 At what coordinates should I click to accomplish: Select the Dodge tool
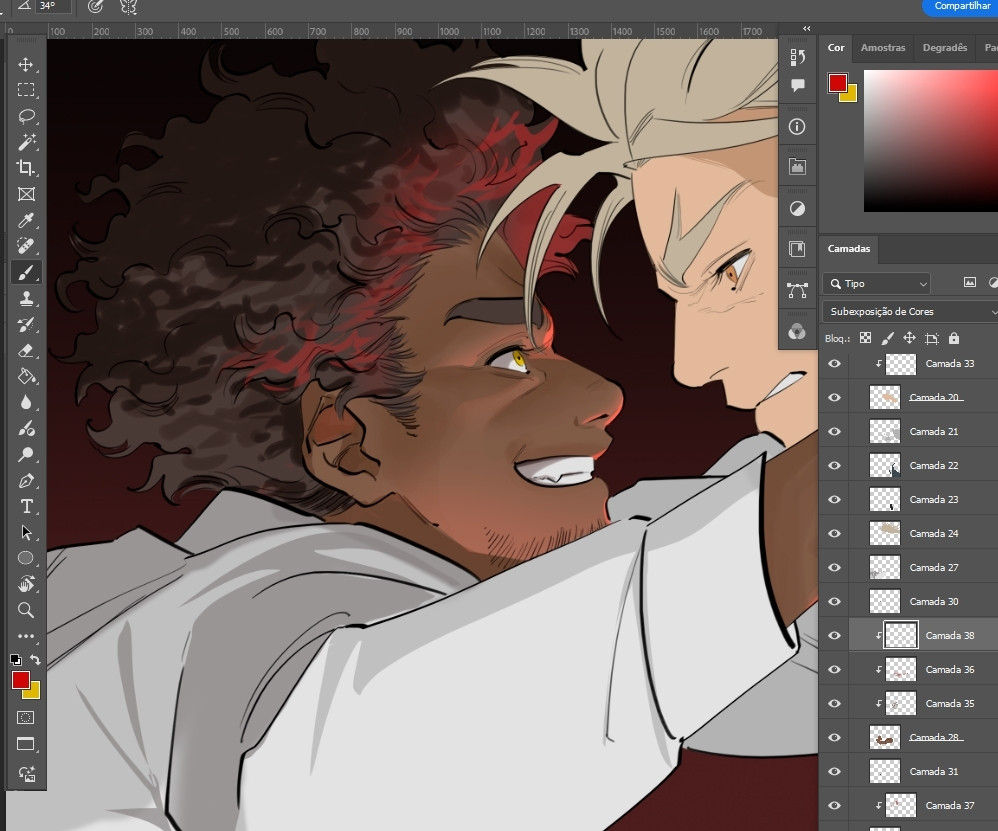[x=25, y=454]
